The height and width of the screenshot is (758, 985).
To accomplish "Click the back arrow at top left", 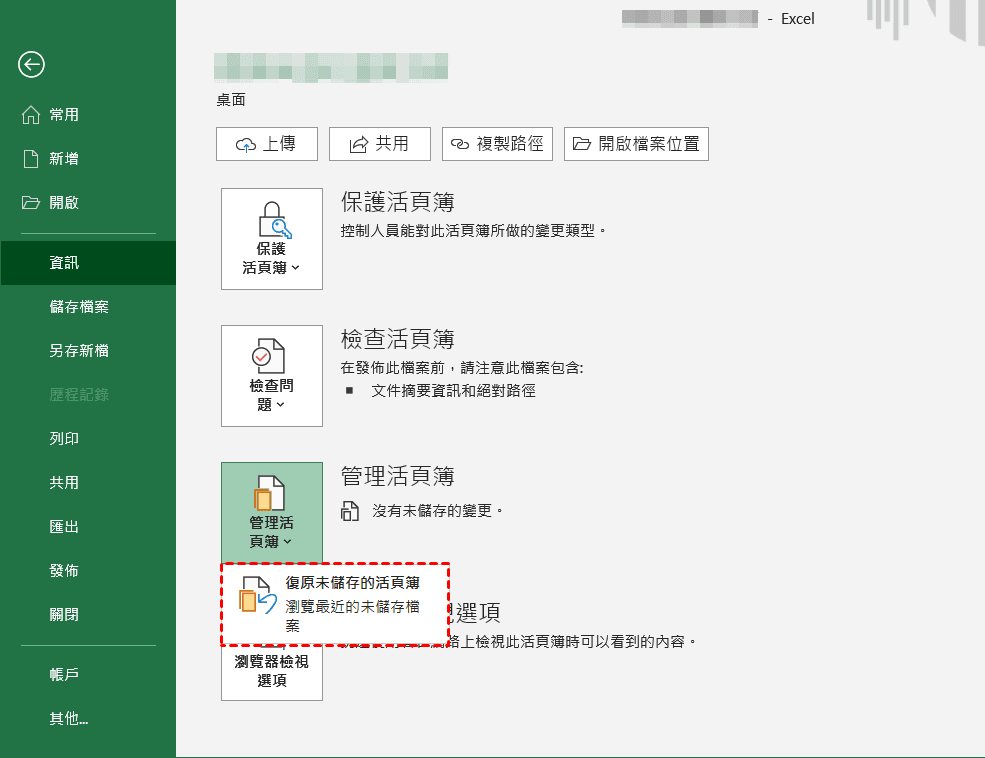I will (x=31, y=65).
